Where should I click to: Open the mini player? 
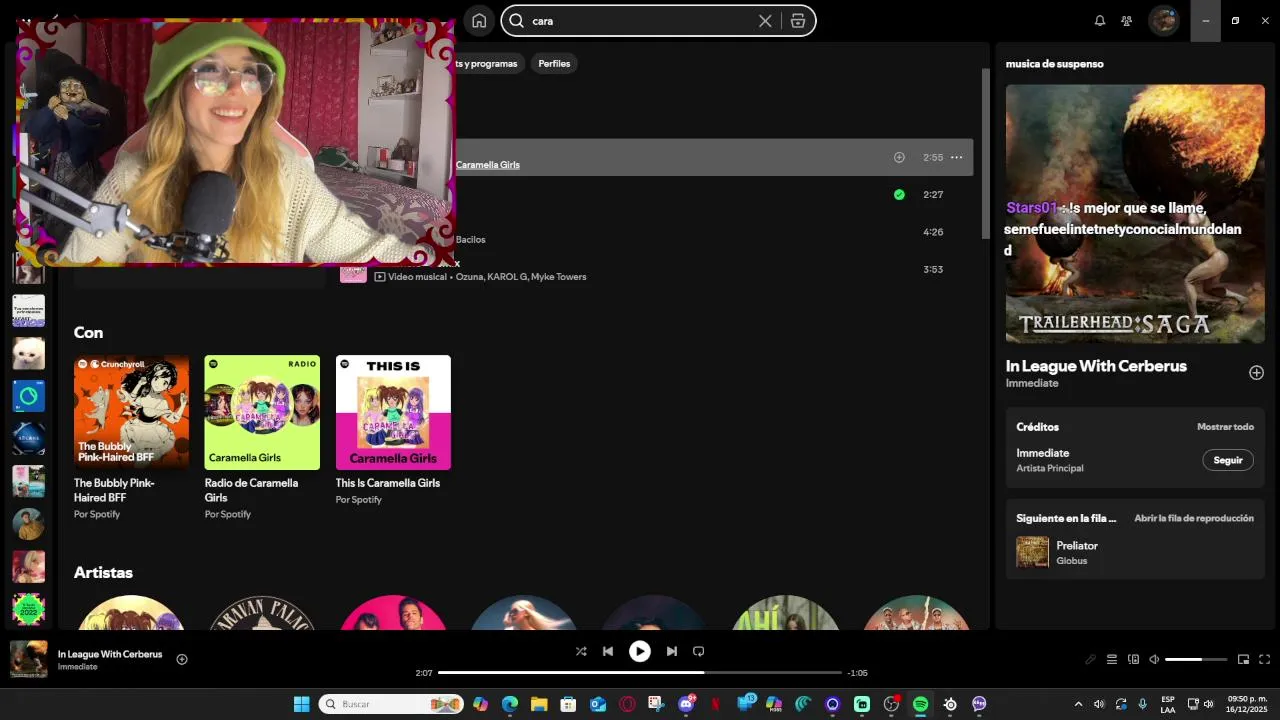tap(1244, 659)
